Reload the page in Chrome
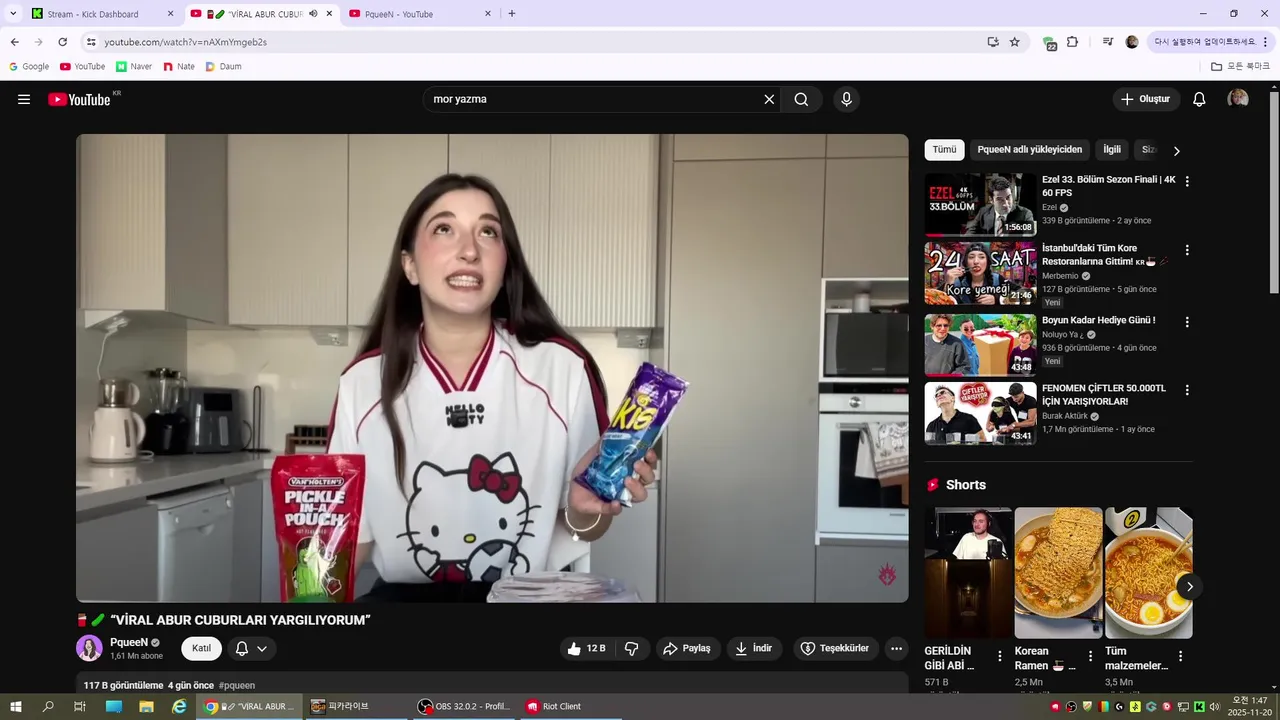Screen dimensions: 1280x720 coord(62,42)
